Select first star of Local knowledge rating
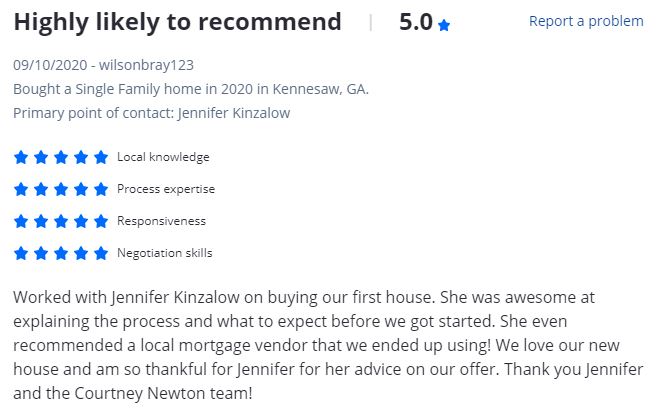The image size is (665, 409). pos(21,157)
